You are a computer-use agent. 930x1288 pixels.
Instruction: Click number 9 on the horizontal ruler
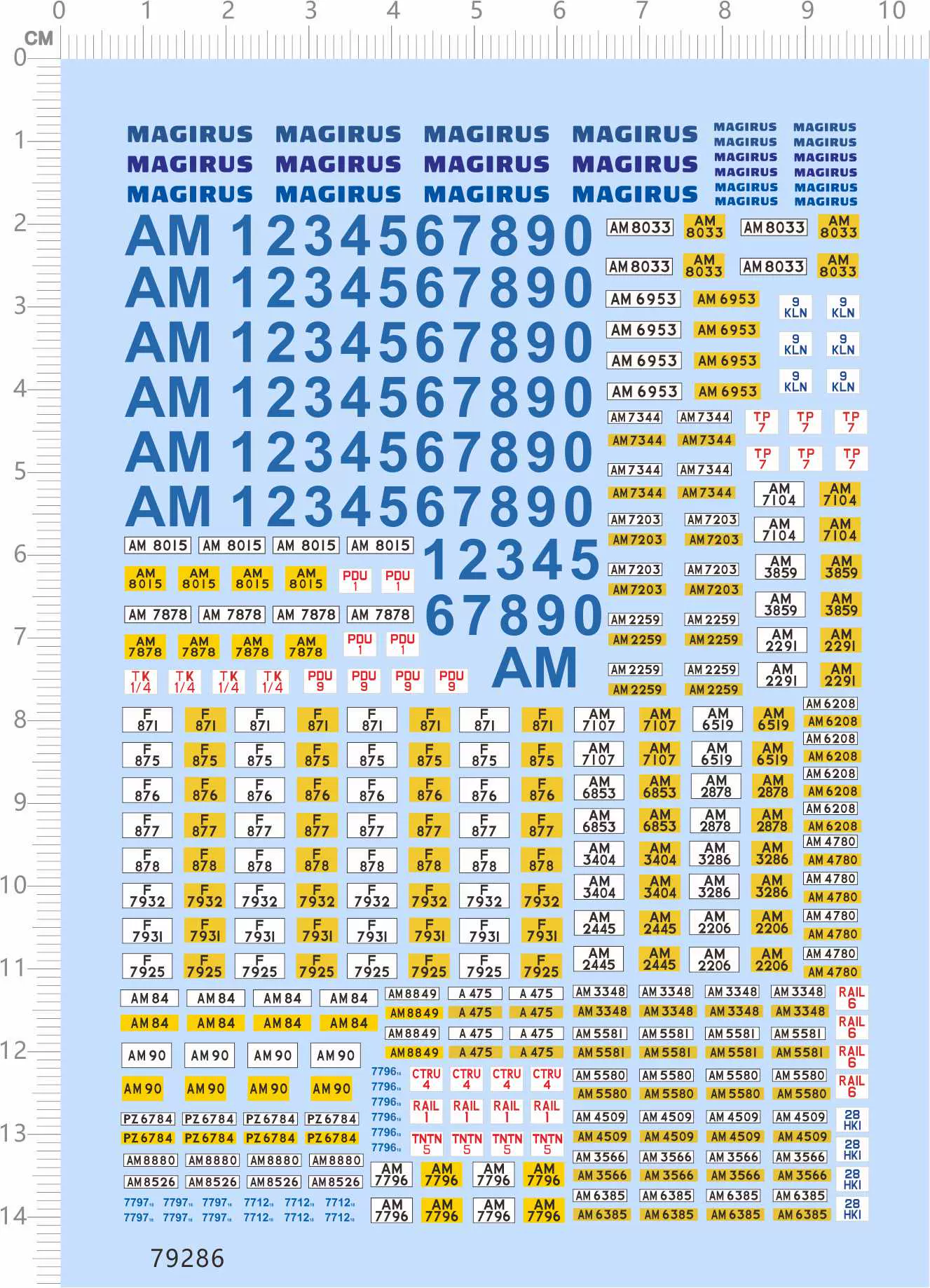pyautogui.click(x=807, y=11)
